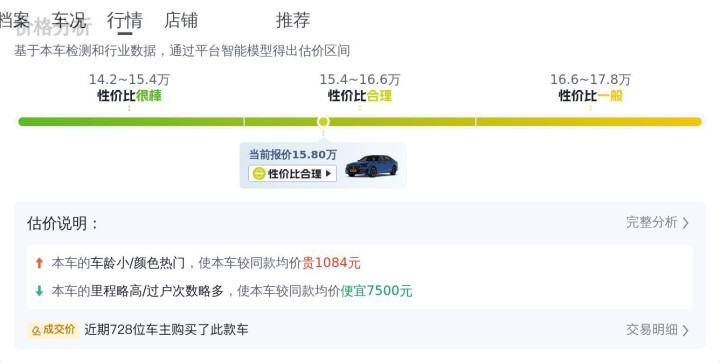Click the red up-arrow price icon

pos(39,263)
